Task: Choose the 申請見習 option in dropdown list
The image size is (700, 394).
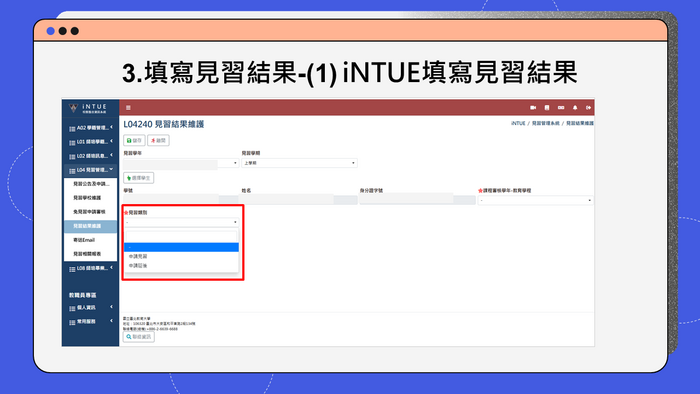Action: [x=181, y=257]
